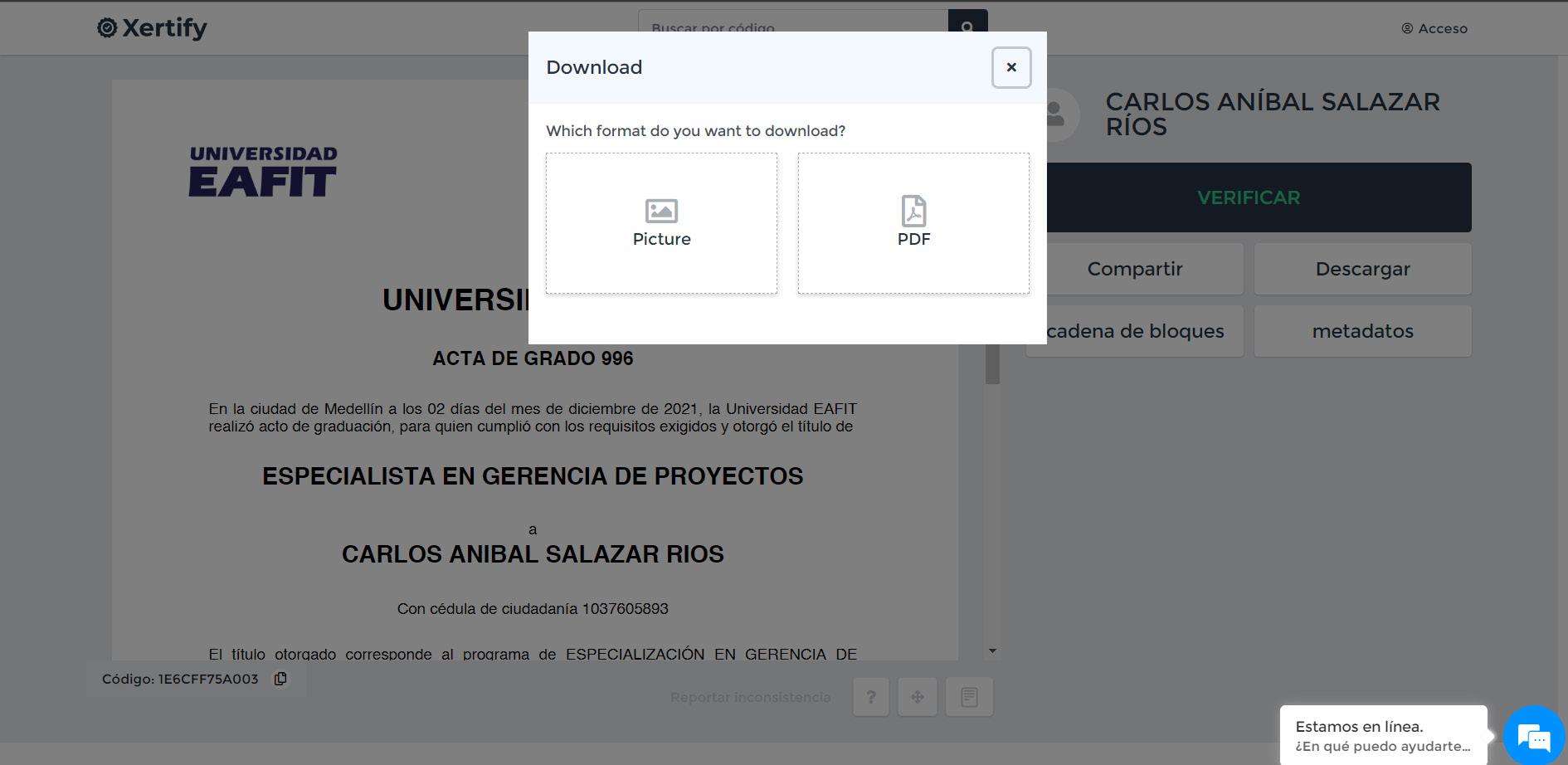The width and height of the screenshot is (1568, 765).
Task: Click the document scrollbar thumb
Action: tap(992, 363)
